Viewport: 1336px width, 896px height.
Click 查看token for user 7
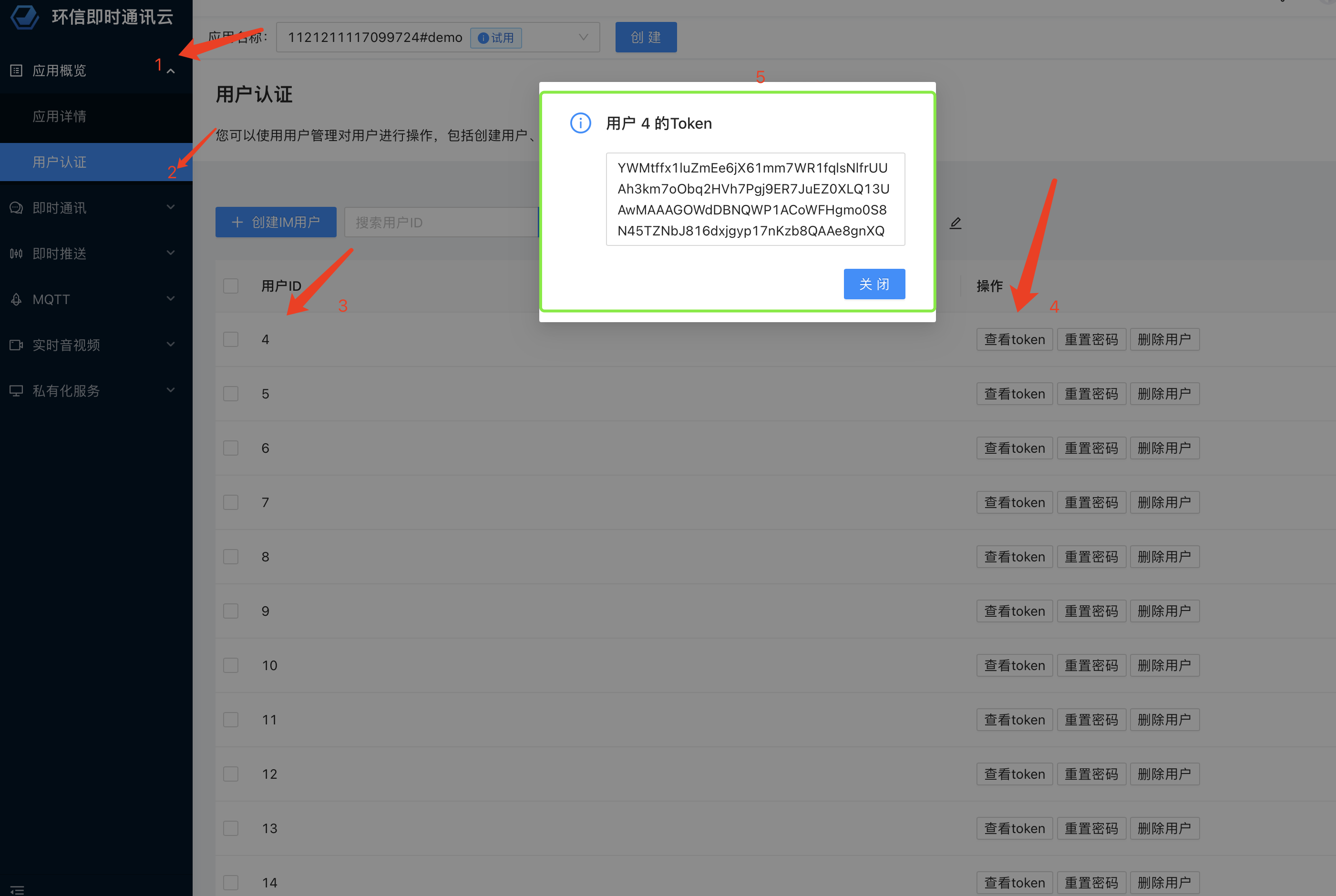1014,502
